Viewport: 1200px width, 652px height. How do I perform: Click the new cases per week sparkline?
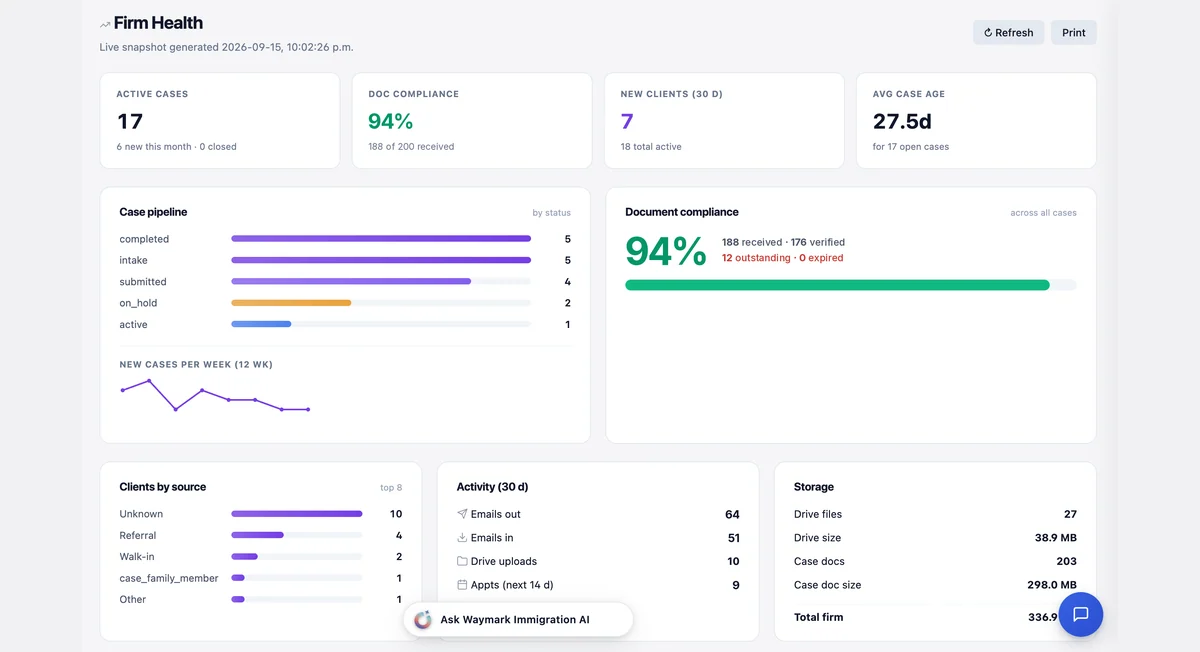(215, 395)
